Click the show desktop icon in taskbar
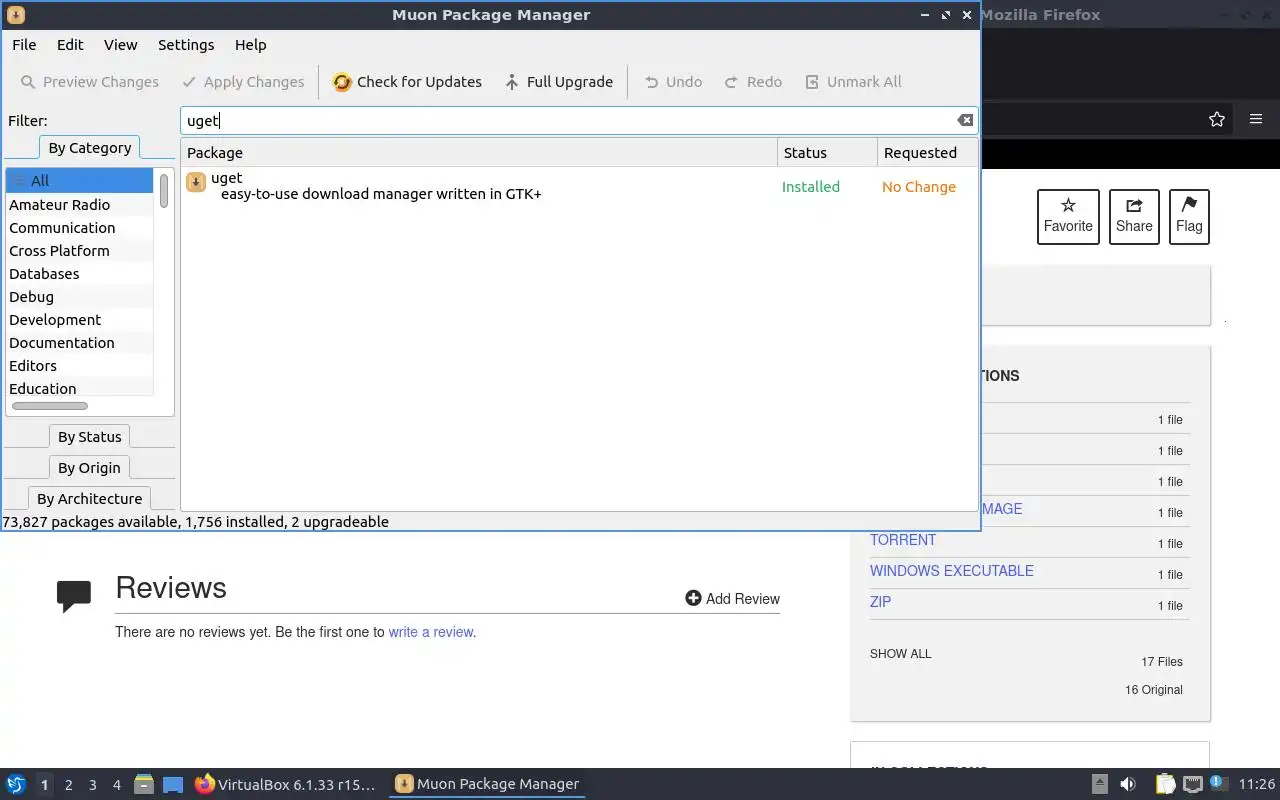This screenshot has width=1280, height=800. (174, 784)
